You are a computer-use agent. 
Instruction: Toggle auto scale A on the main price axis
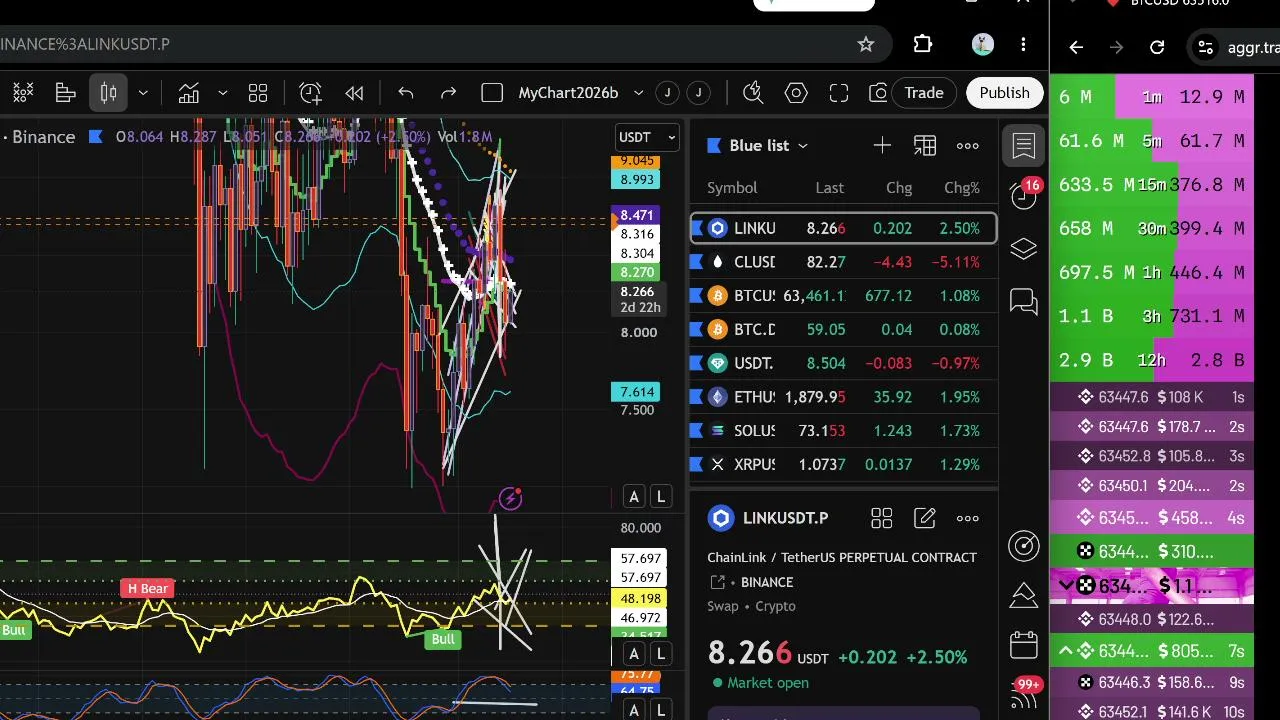[634, 497]
